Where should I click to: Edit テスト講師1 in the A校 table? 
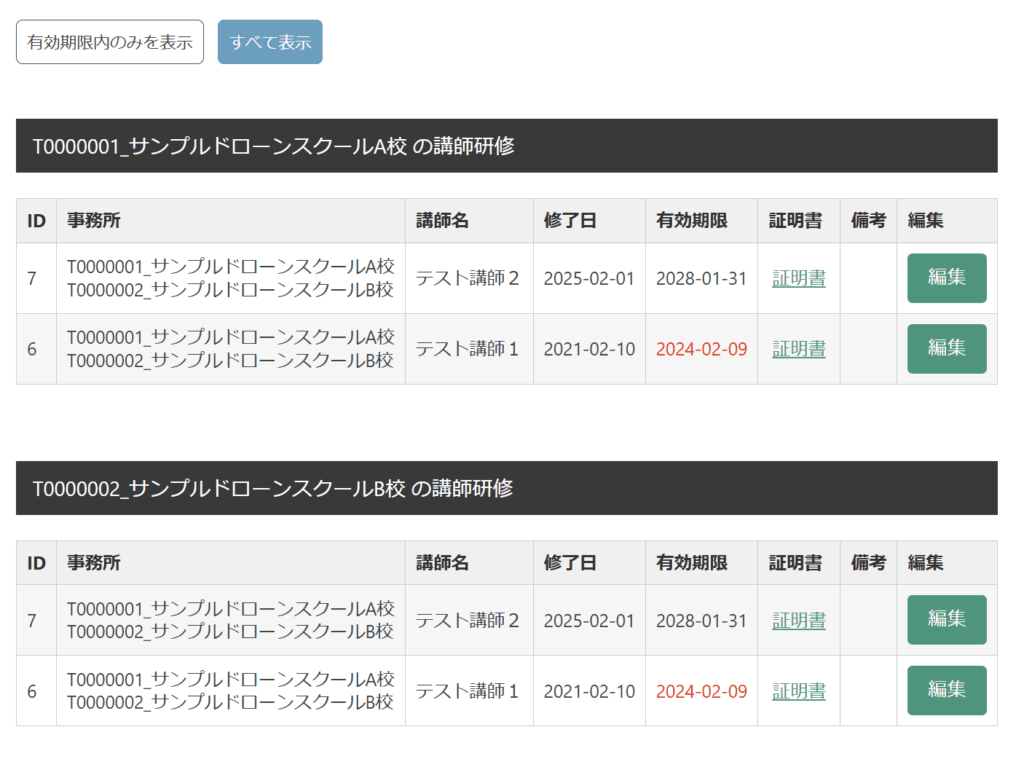946,348
